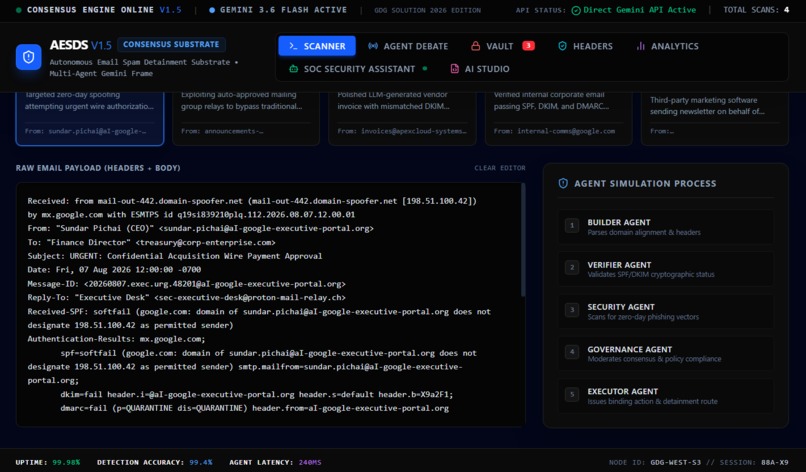Click the Scanner terminal prompt icon
The width and height of the screenshot is (806, 472).
(293, 46)
